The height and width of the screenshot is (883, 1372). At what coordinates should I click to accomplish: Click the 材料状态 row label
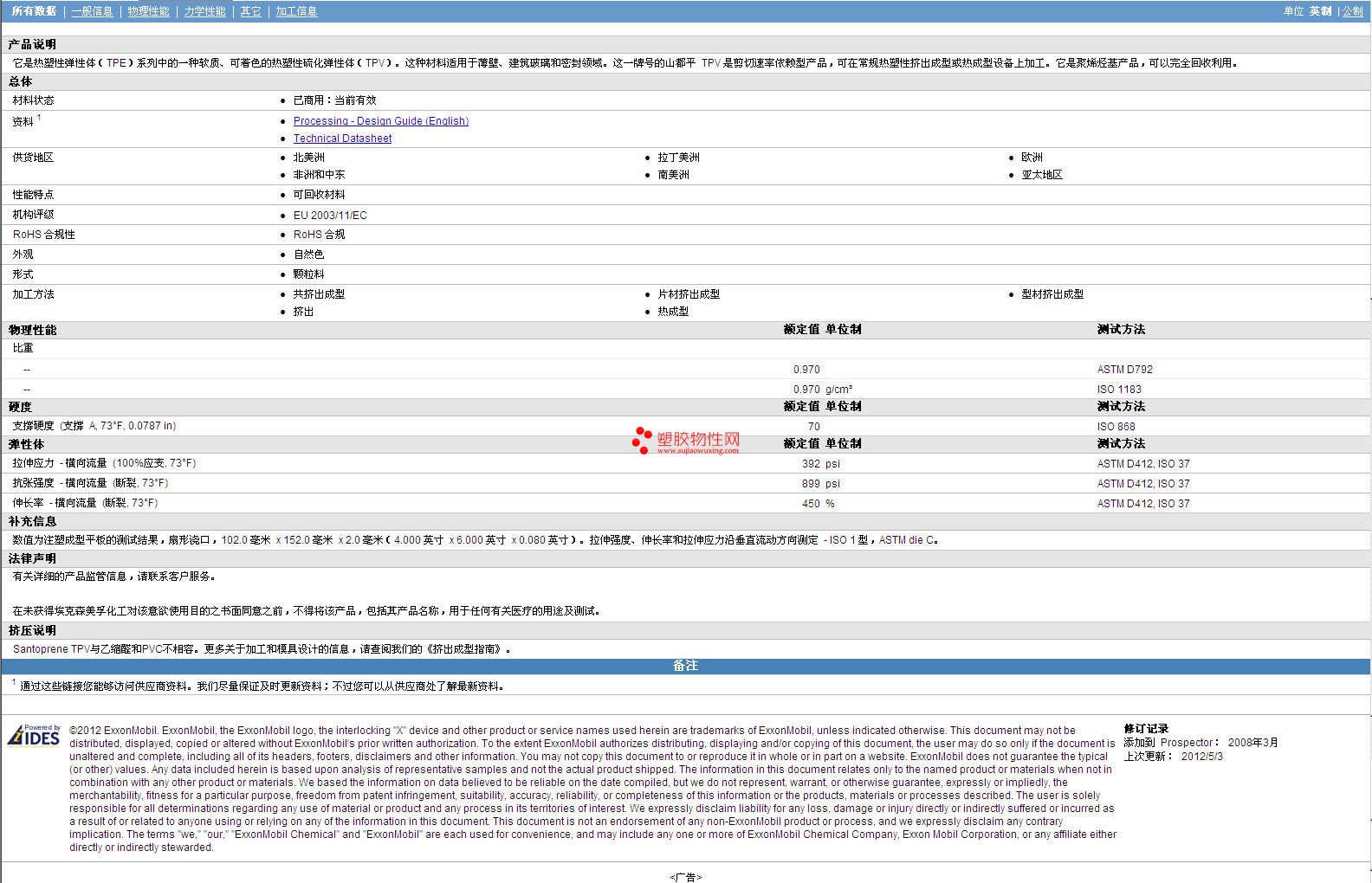(33, 100)
